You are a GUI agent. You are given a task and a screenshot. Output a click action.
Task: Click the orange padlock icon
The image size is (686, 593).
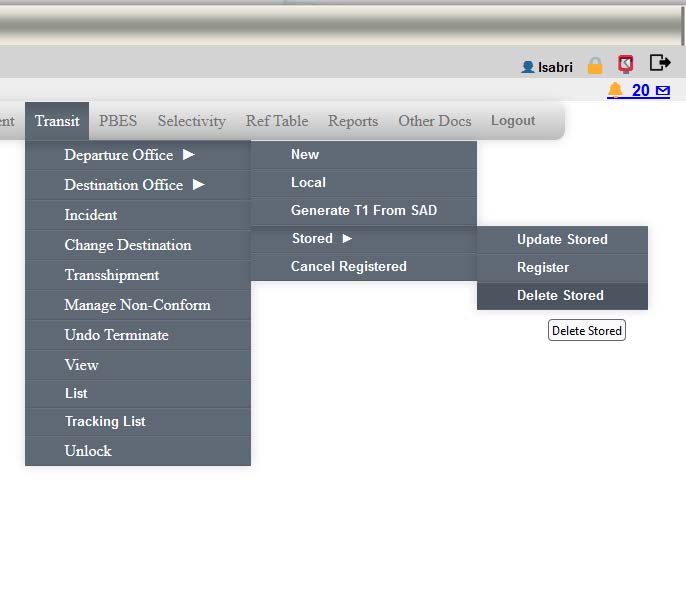coord(595,66)
